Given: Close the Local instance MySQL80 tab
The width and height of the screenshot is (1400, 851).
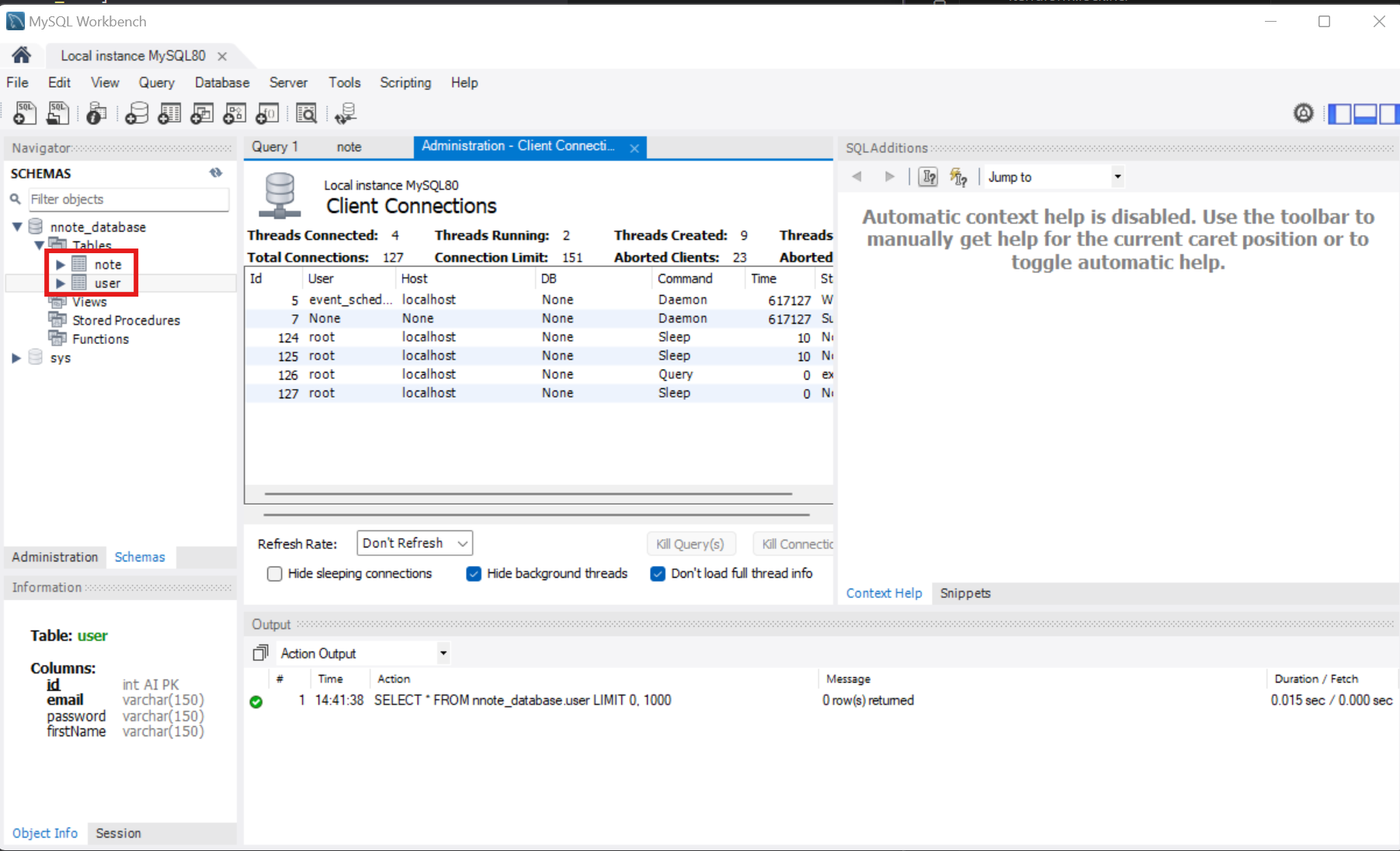Looking at the screenshot, I should (x=222, y=56).
